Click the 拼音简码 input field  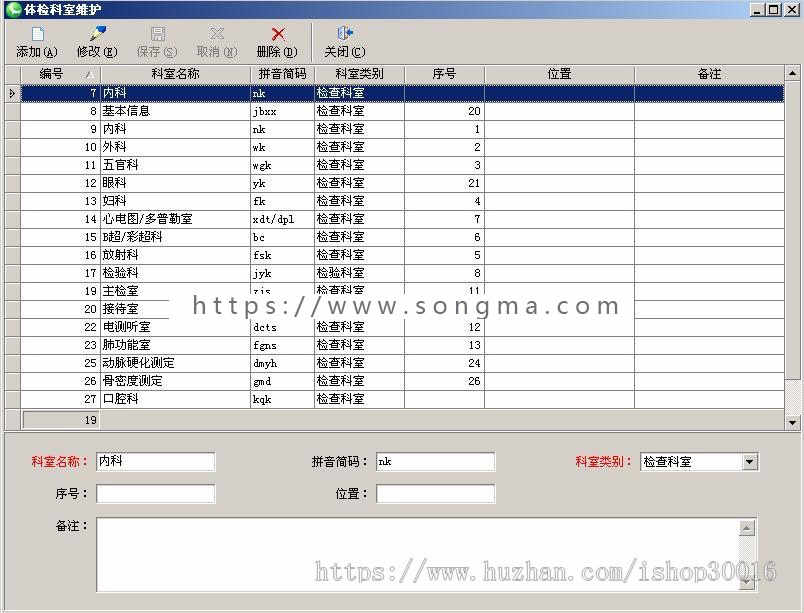pyautogui.click(x=435, y=461)
